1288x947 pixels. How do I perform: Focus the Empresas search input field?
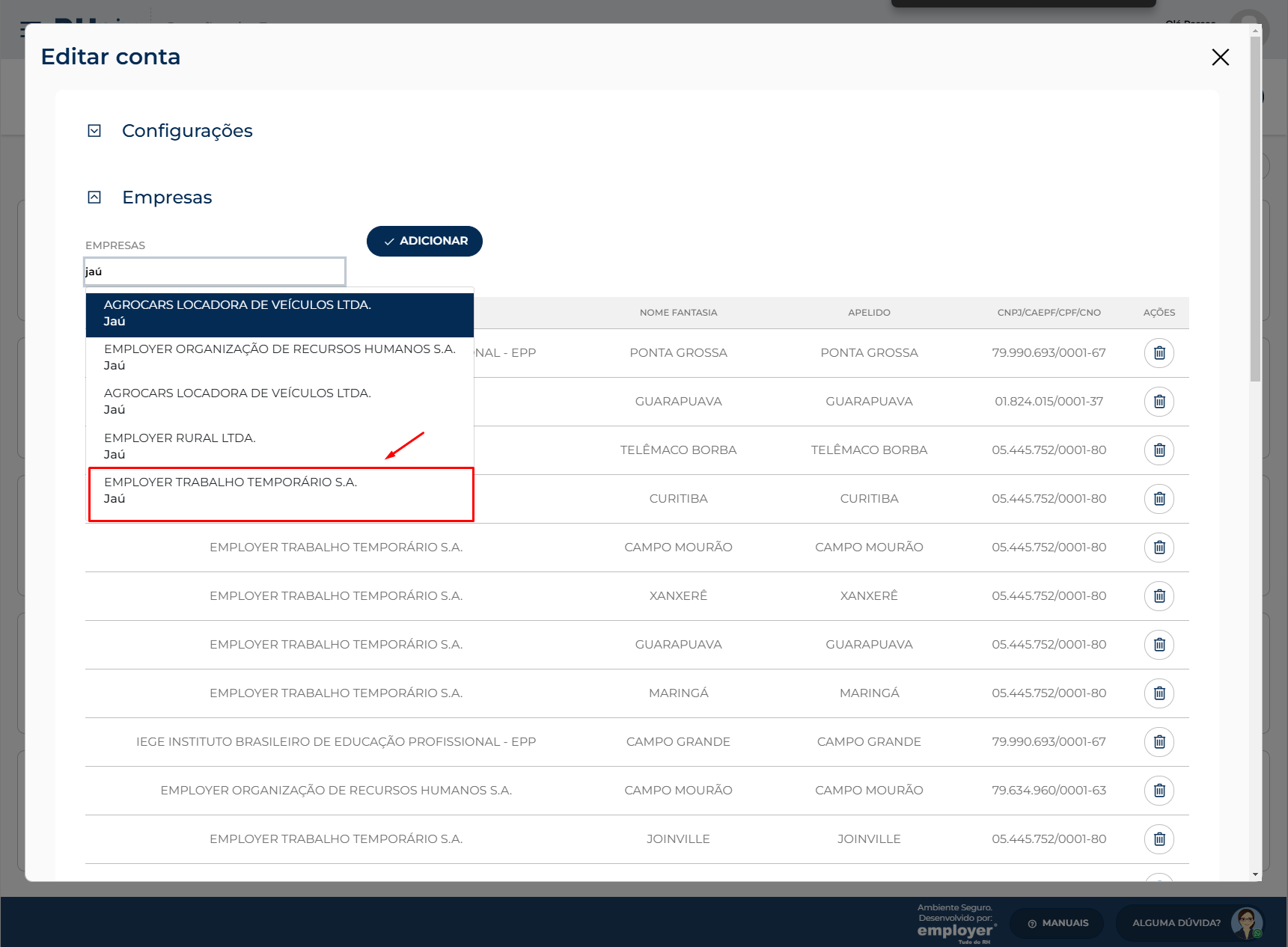coord(215,272)
